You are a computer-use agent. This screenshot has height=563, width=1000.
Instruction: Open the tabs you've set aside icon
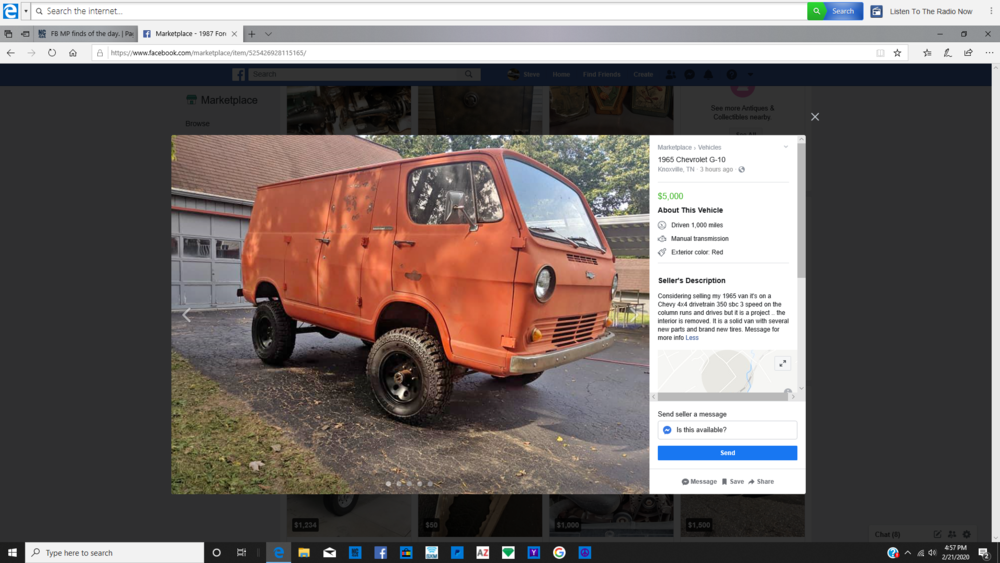[x=8, y=34]
